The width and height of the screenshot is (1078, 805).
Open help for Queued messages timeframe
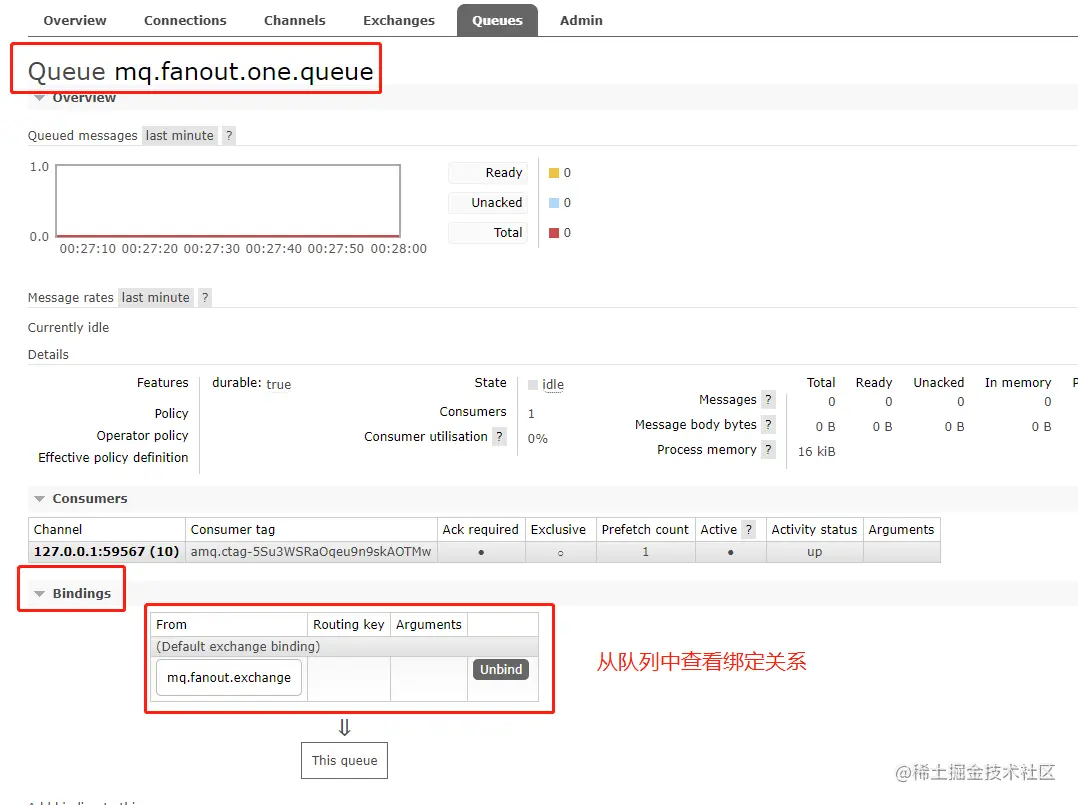tap(229, 135)
